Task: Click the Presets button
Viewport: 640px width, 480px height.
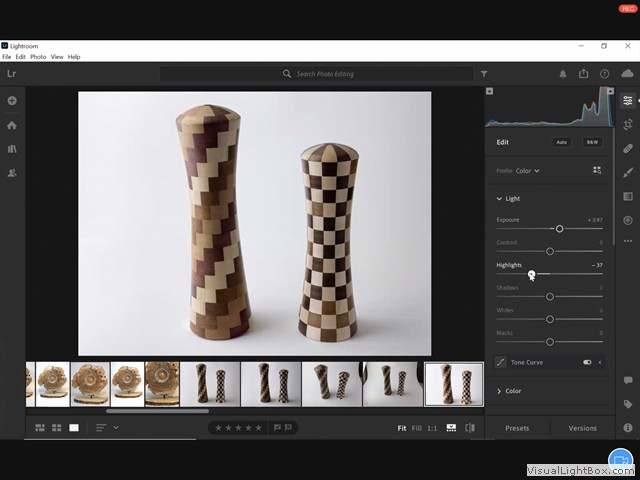Action: click(517, 428)
